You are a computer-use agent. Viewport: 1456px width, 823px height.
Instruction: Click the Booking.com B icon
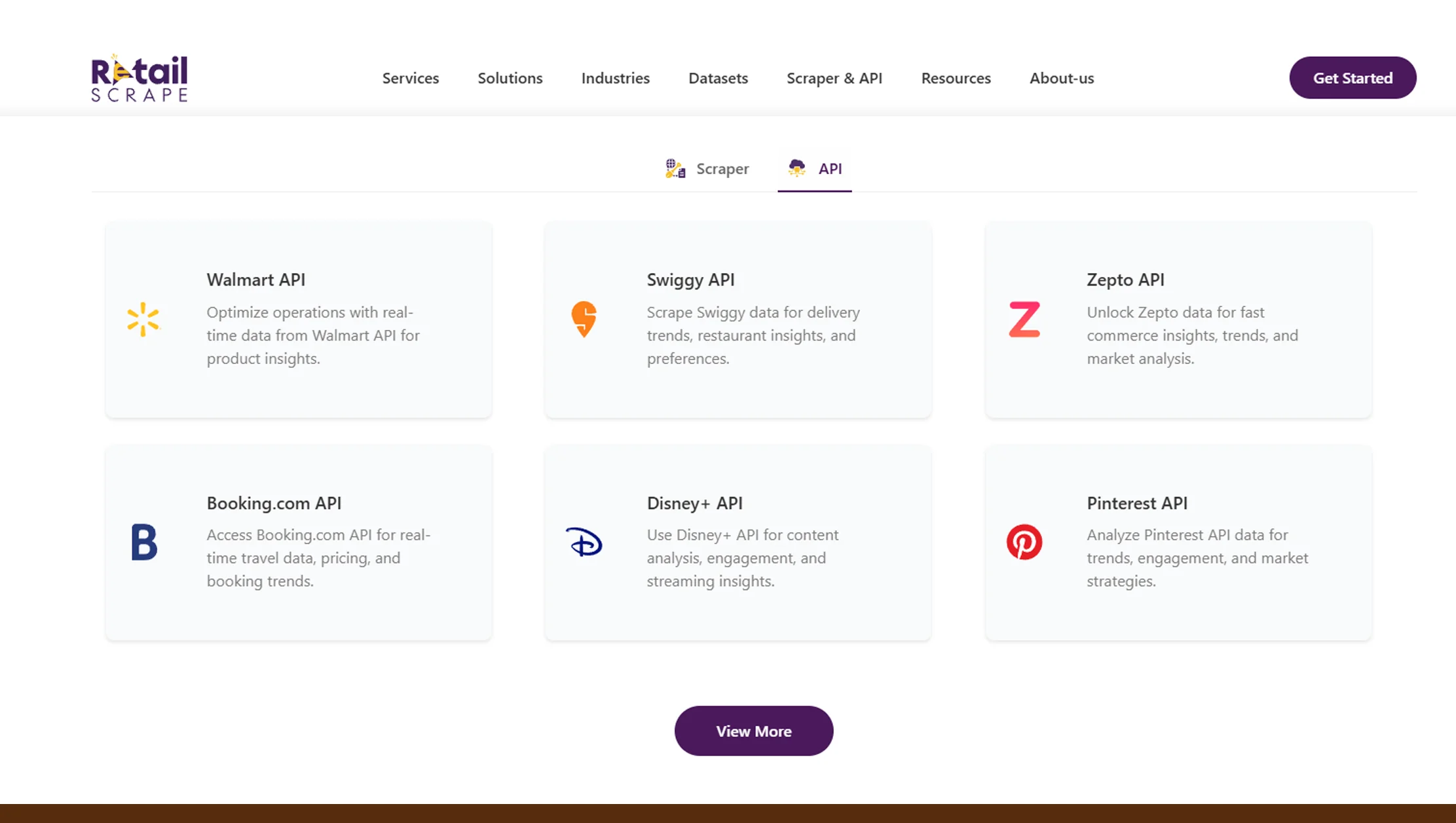[x=143, y=542]
